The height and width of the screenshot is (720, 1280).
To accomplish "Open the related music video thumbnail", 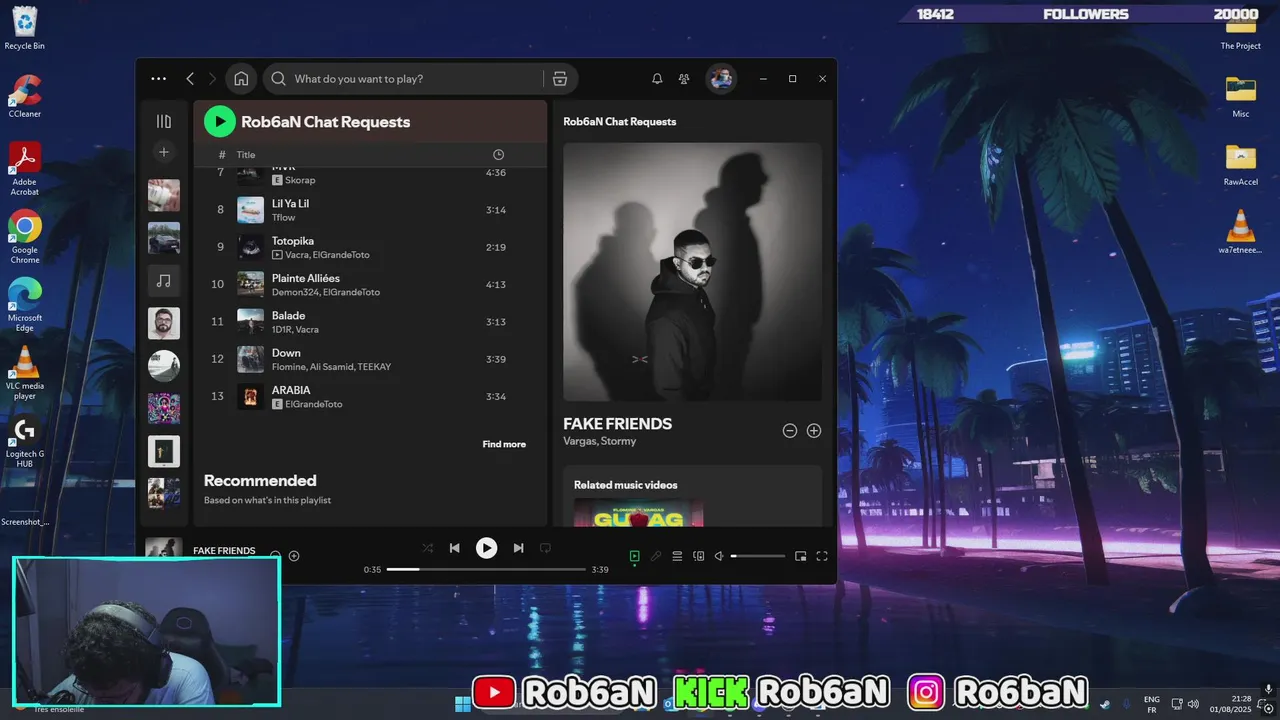I will tap(638, 513).
